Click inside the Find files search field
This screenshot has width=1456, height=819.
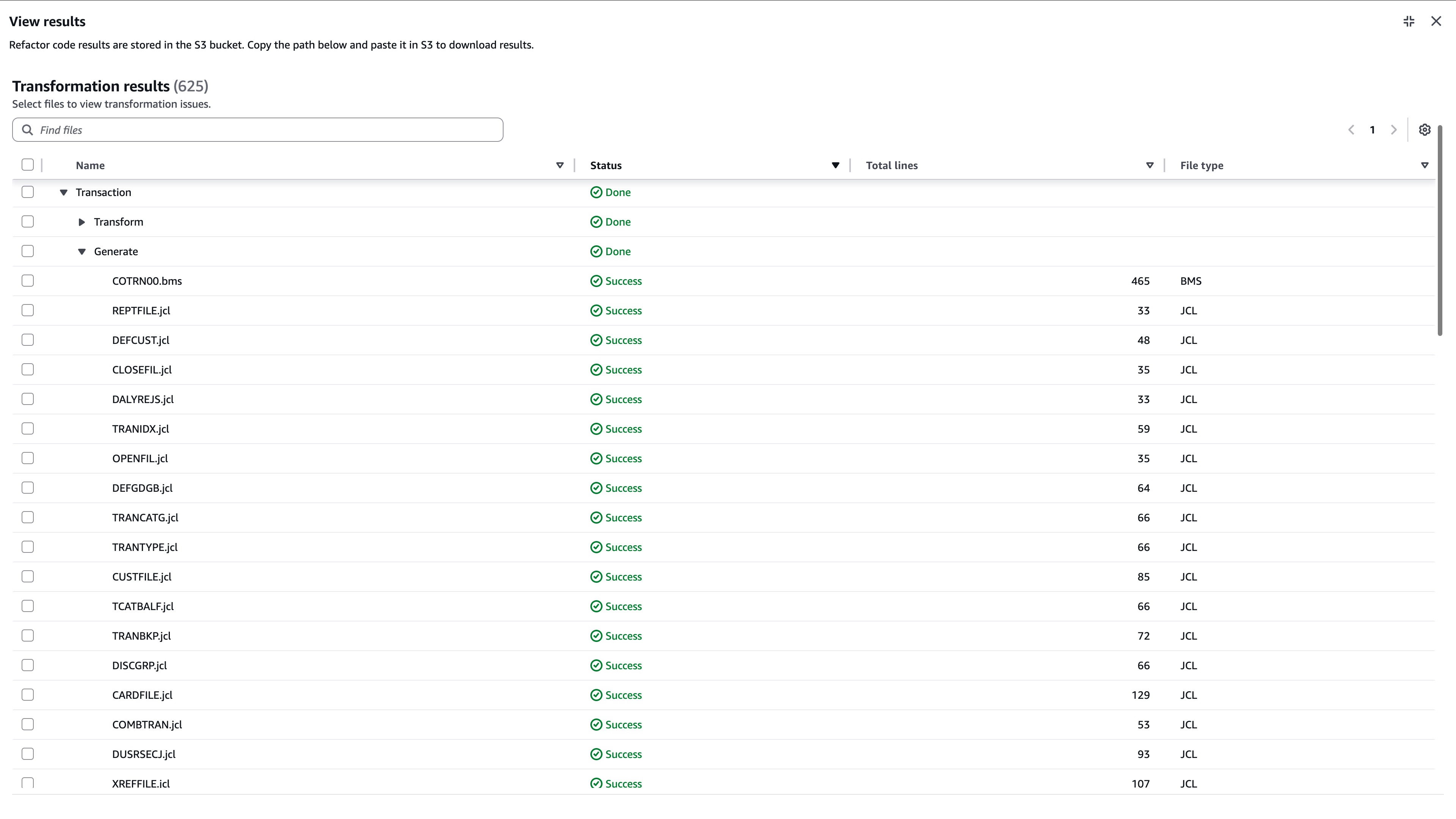point(226,129)
